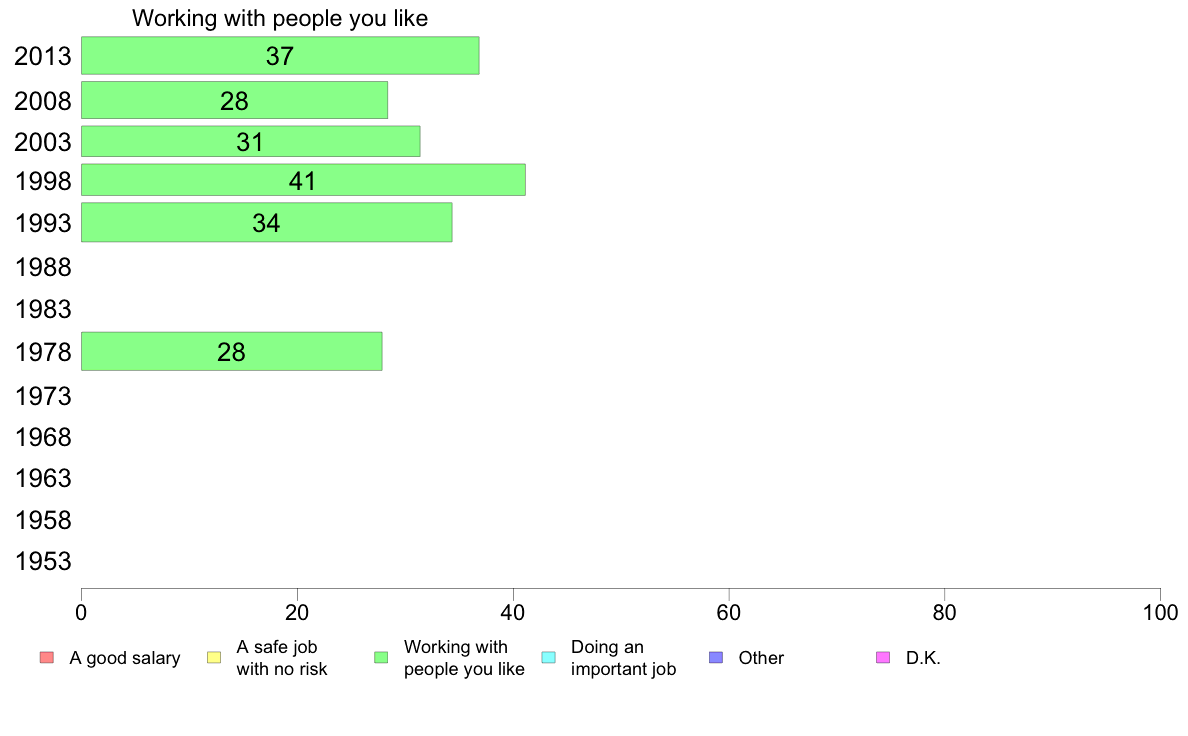Click the red A good salary legend swatch
Screen dimensions: 1188x736
tap(47, 657)
